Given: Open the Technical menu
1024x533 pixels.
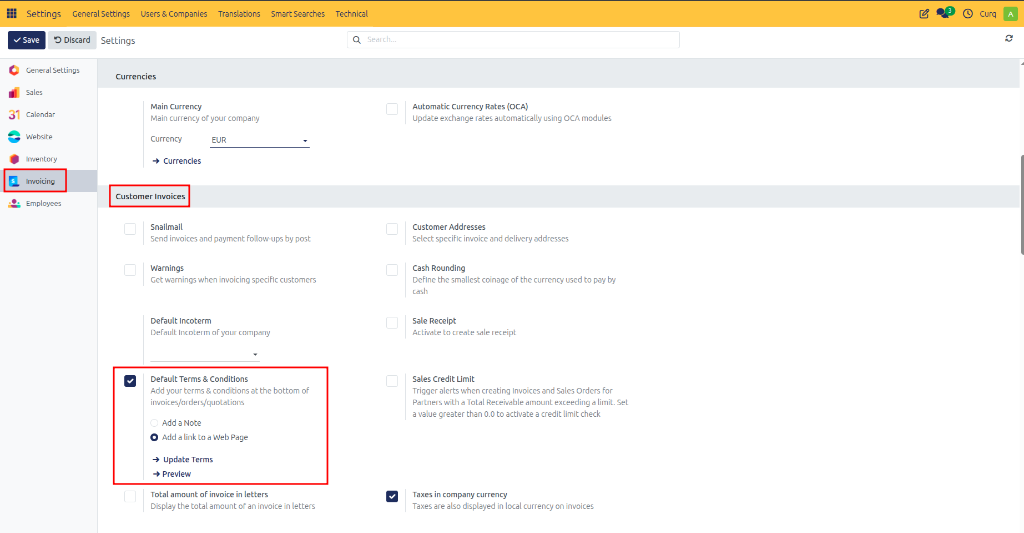Looking at the screenshot, I should [x=351, y=14].
